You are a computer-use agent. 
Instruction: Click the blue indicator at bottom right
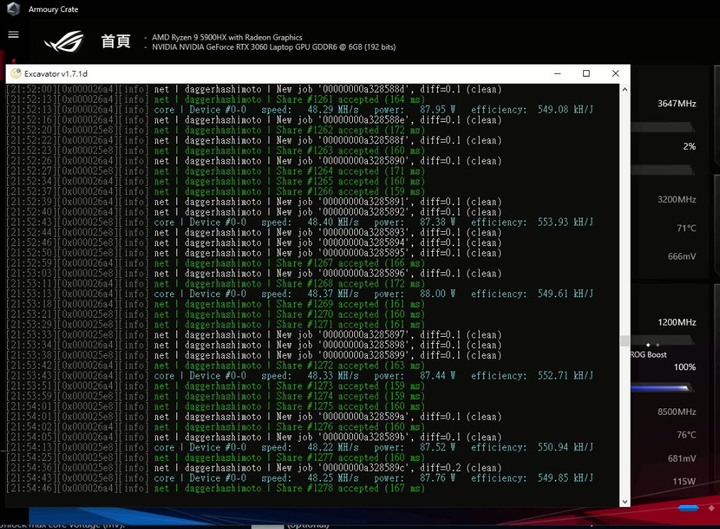tap(688, 508)
